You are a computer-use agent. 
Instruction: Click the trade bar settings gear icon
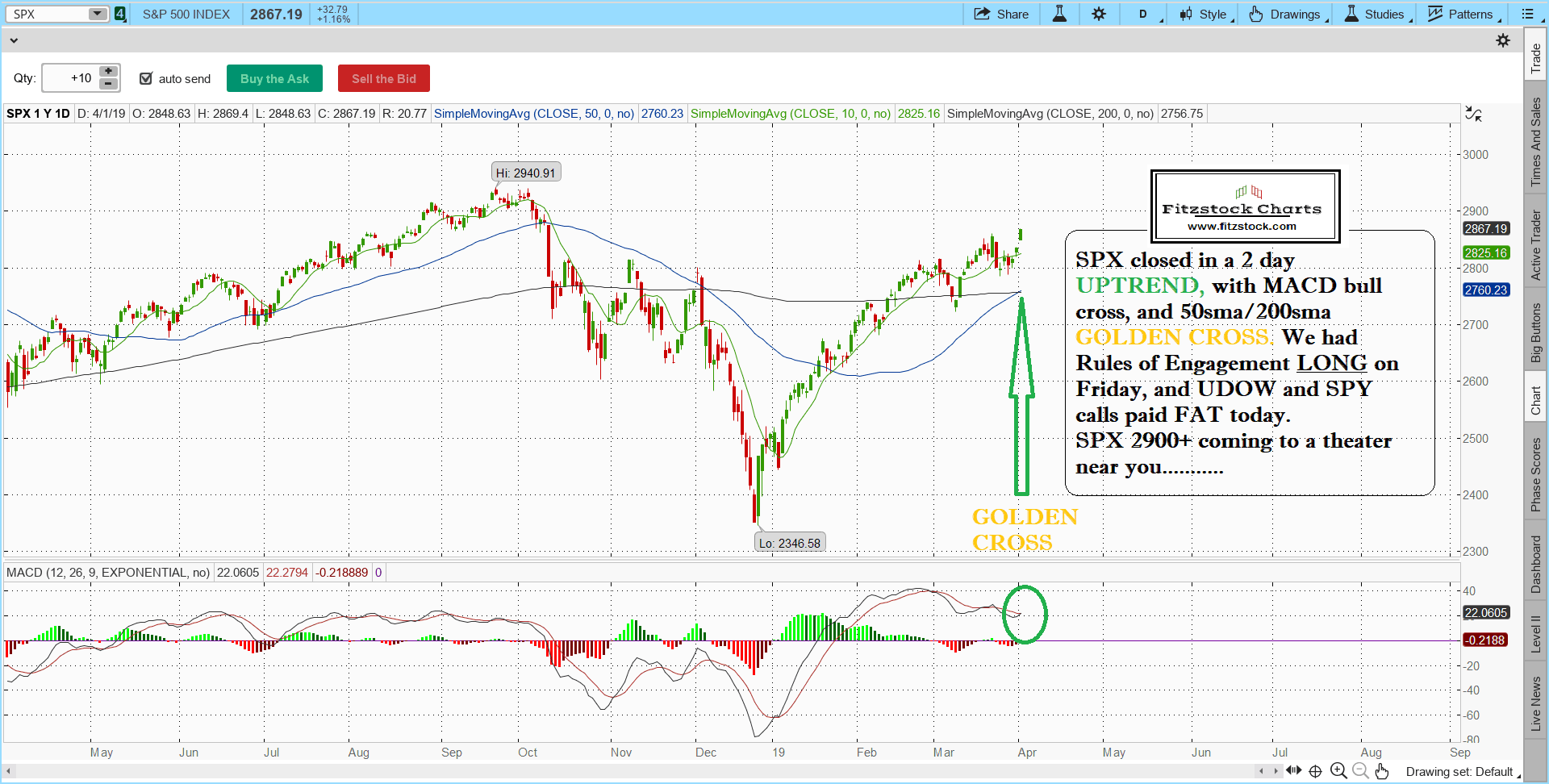tap(1503, 40)
